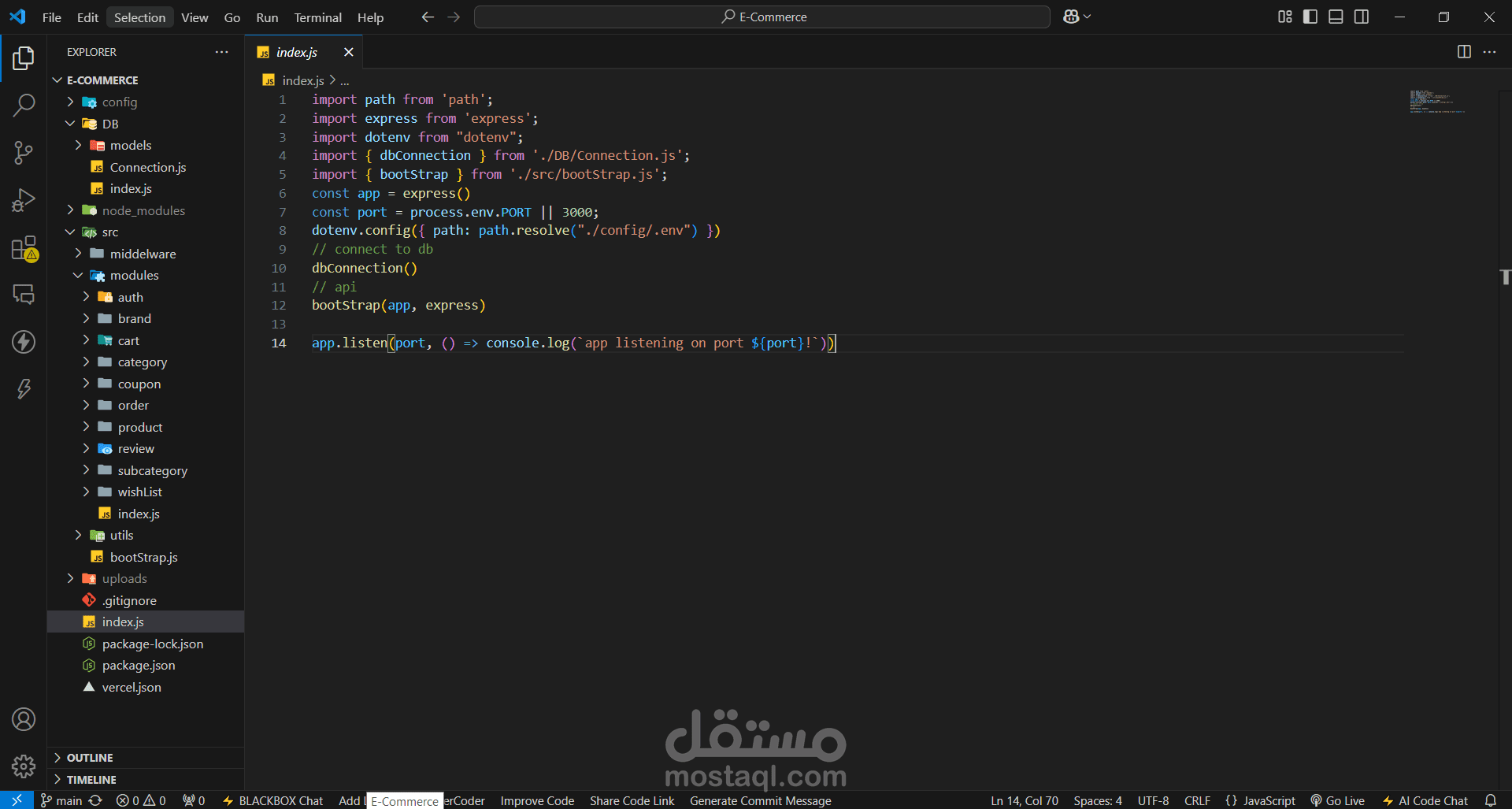The width and height of the screenshot is (1512, 809).
Task: Click Generate Commit Message button
Action: click(x=760, y=800)
